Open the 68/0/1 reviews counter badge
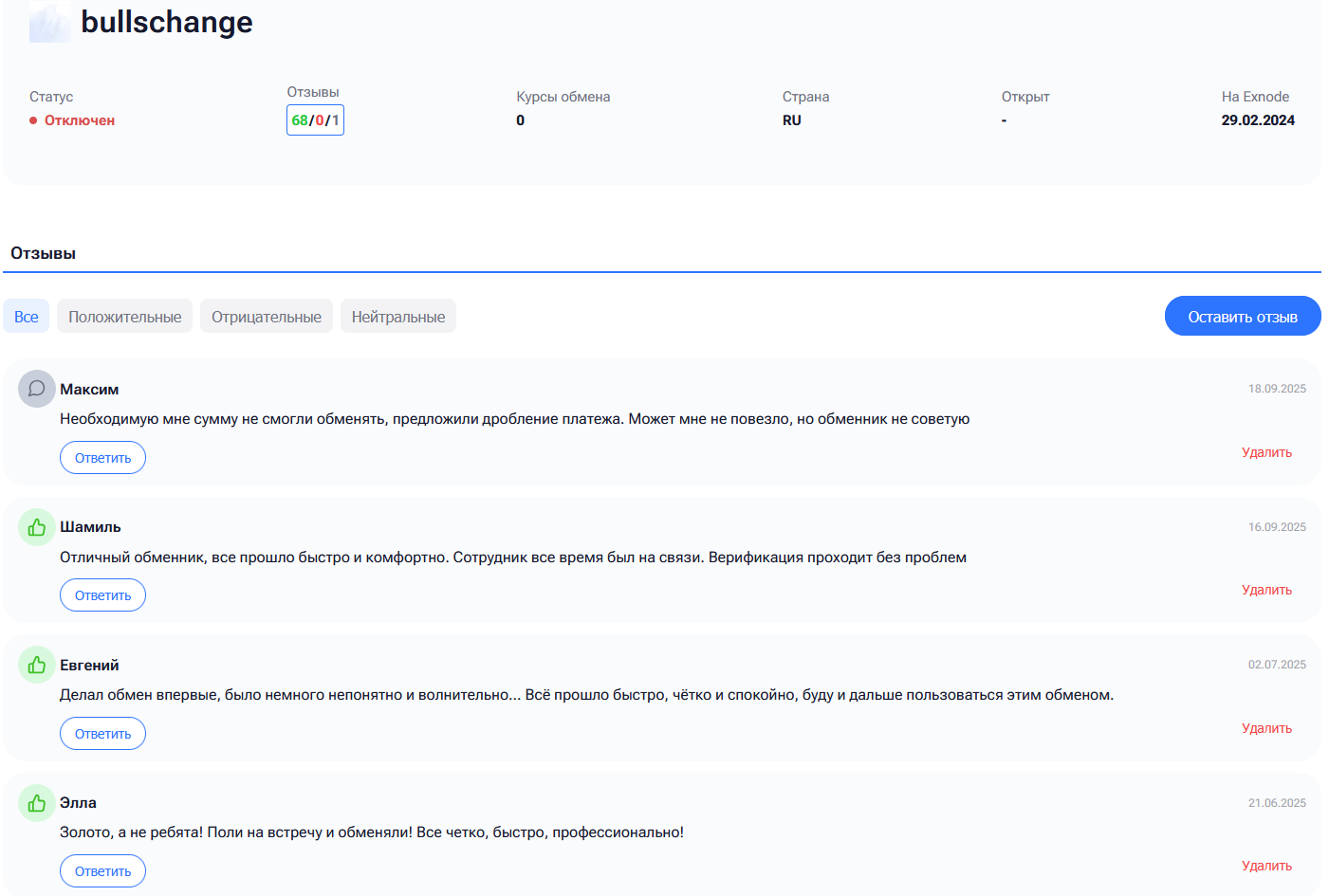Viewport: 1329px width, 896px height. (x=315, y=120)
